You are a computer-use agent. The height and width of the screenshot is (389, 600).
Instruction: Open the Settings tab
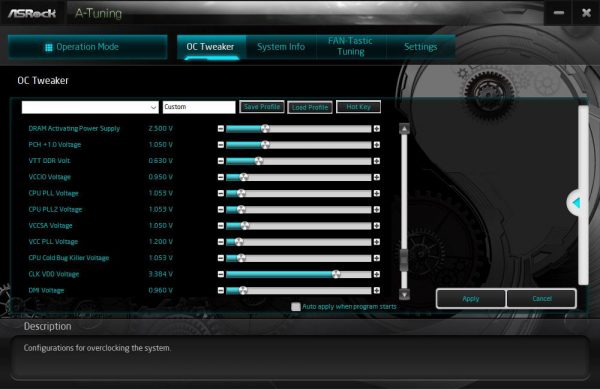coord(421,47)
